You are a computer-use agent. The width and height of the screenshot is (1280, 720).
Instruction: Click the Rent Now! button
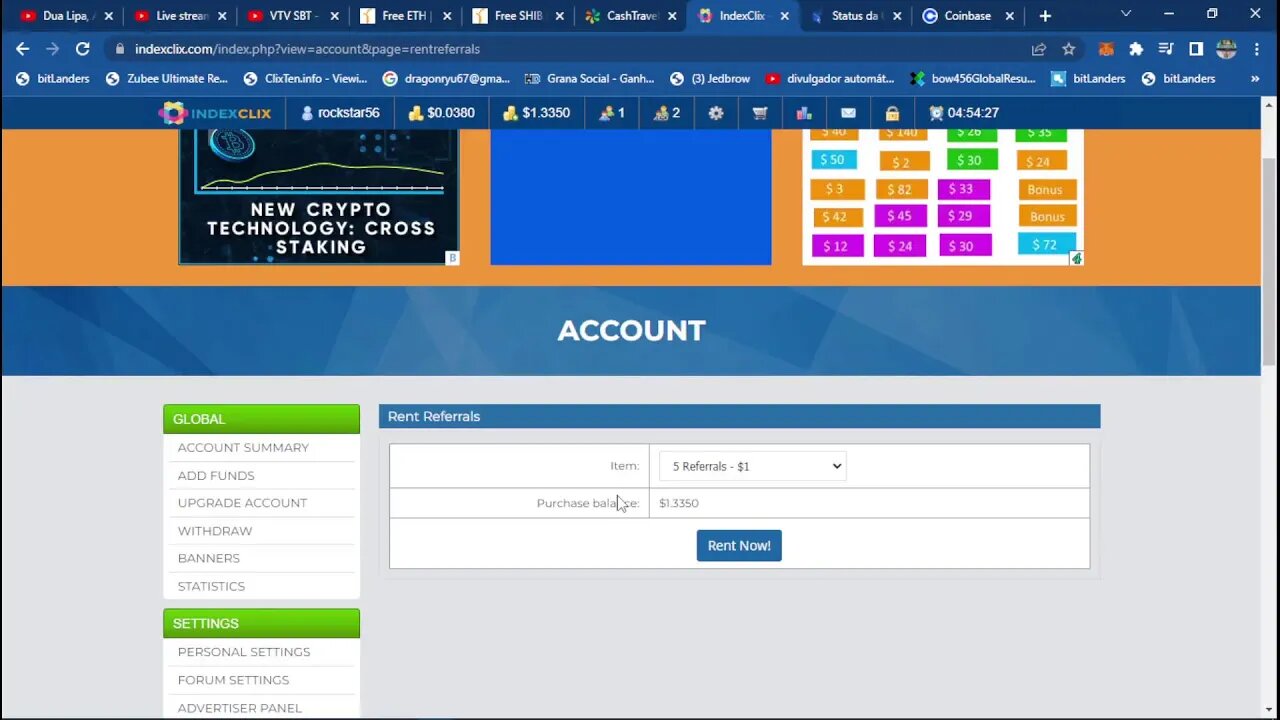tap(739, 545)
